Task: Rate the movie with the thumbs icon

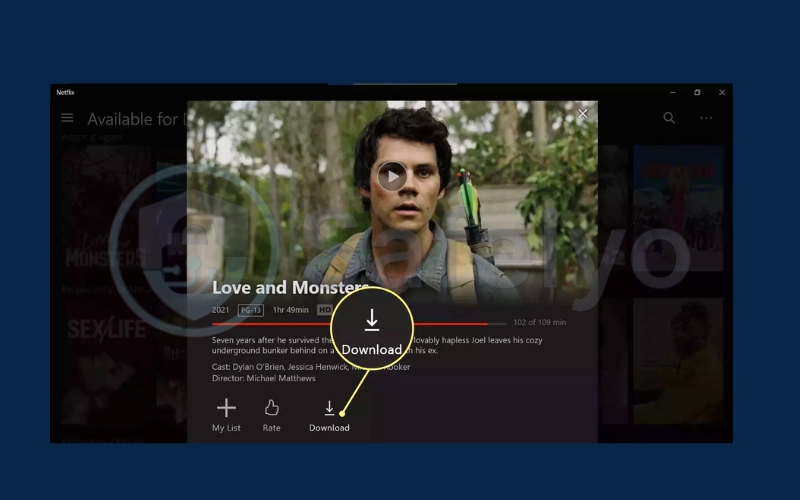Action: pos(271,415)
